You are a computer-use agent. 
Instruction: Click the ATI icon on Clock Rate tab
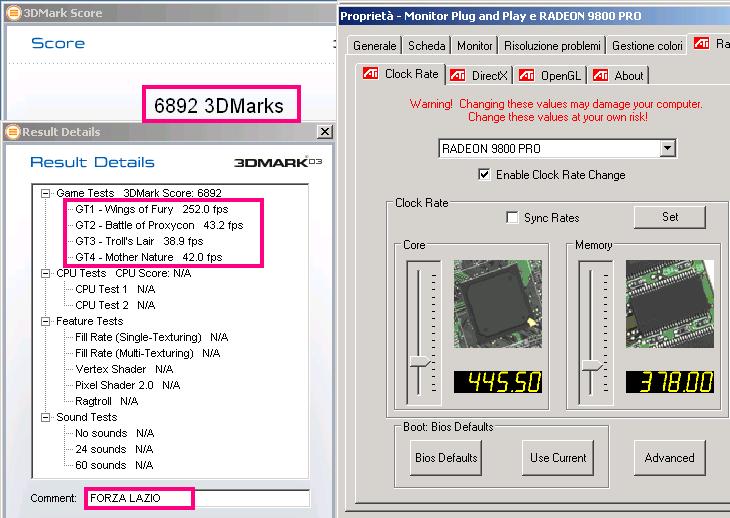tap(370, 74)
